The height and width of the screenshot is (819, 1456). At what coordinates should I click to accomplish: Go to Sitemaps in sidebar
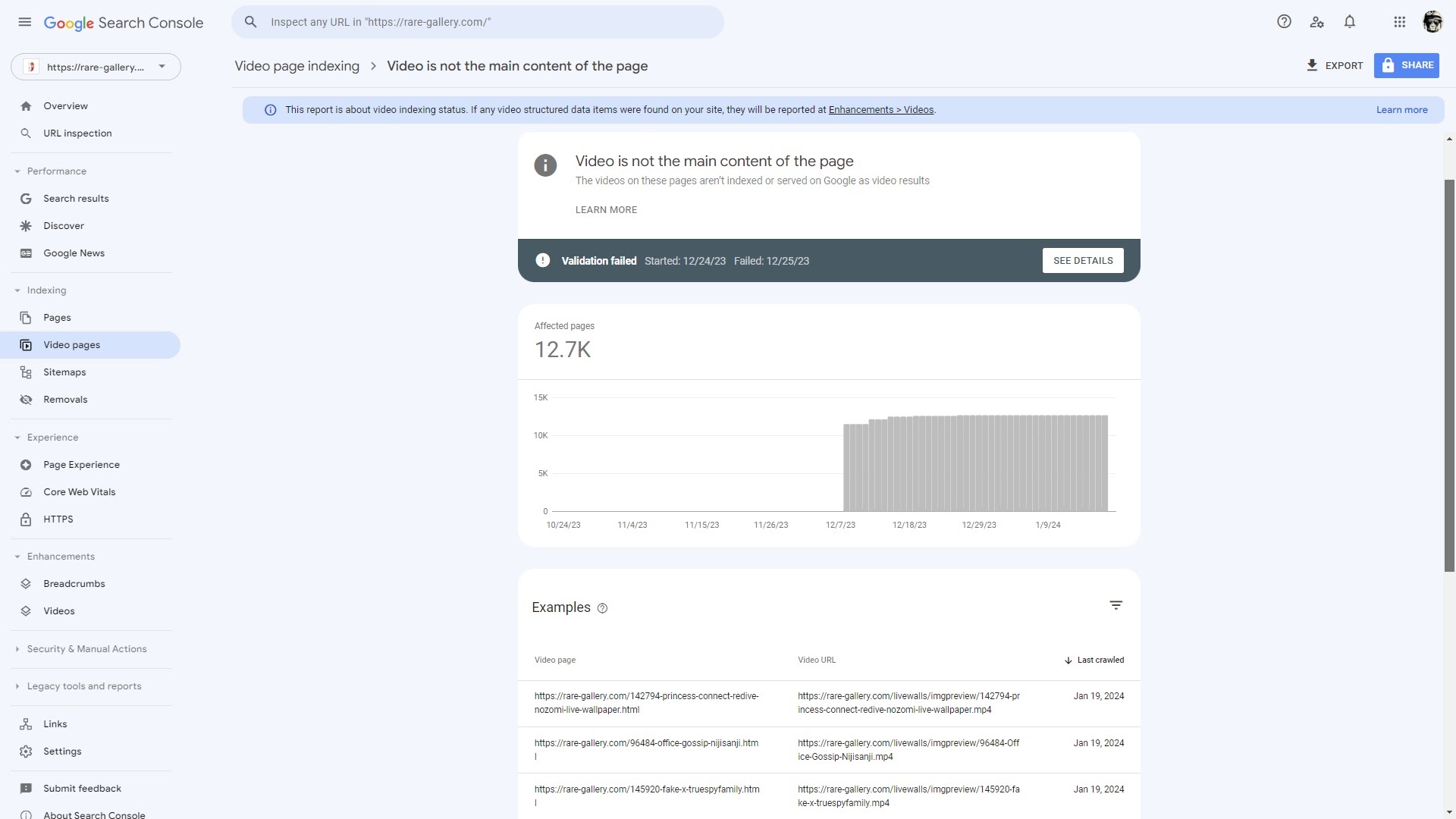[90, 372]
